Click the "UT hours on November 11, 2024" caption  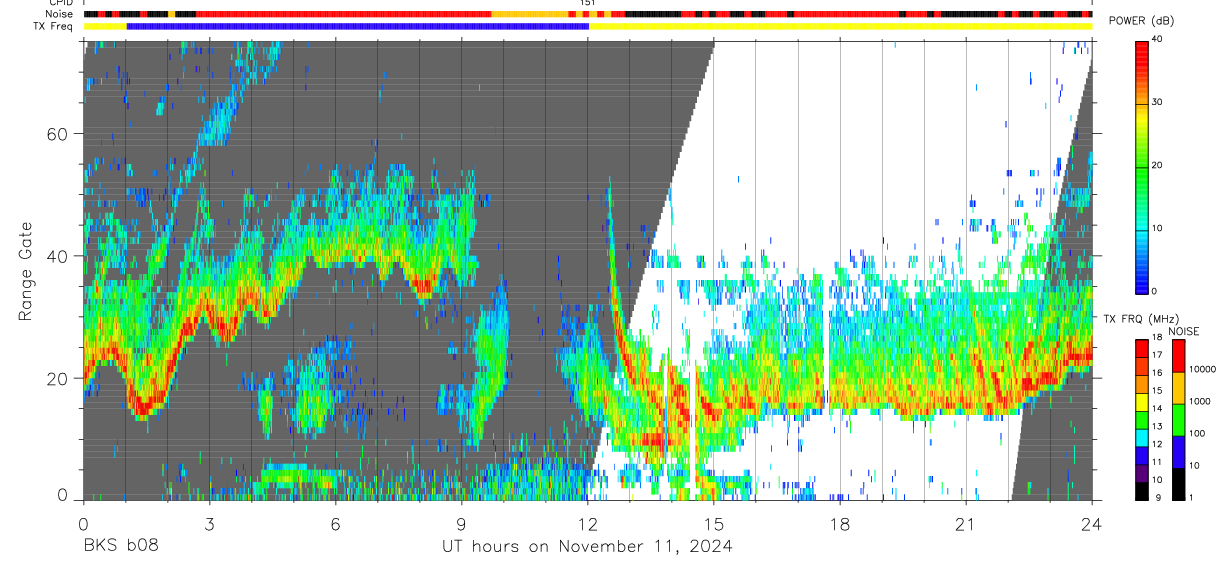(x=587, y=546)
